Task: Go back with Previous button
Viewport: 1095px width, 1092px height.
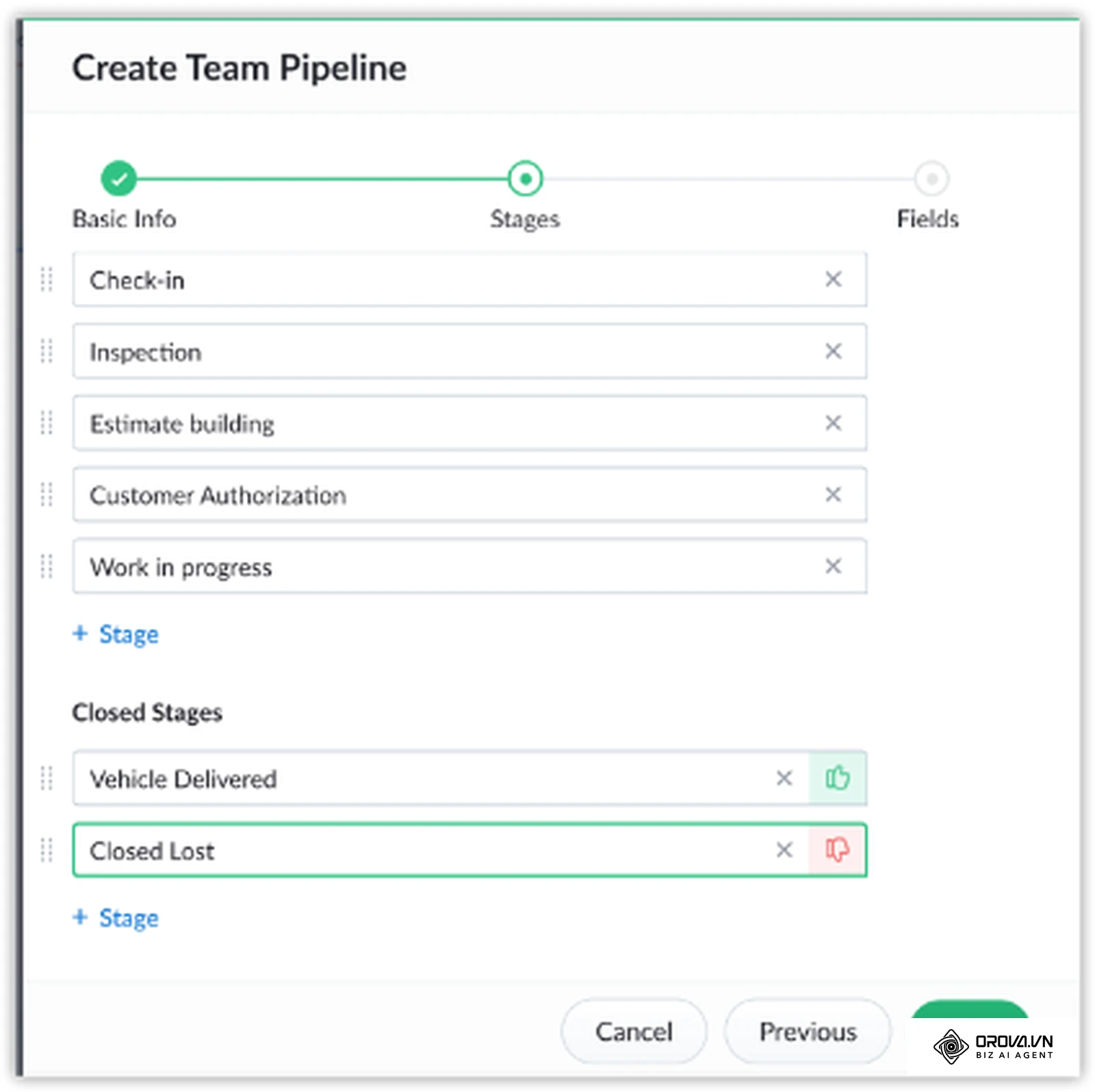Action: click(808, 1031)
